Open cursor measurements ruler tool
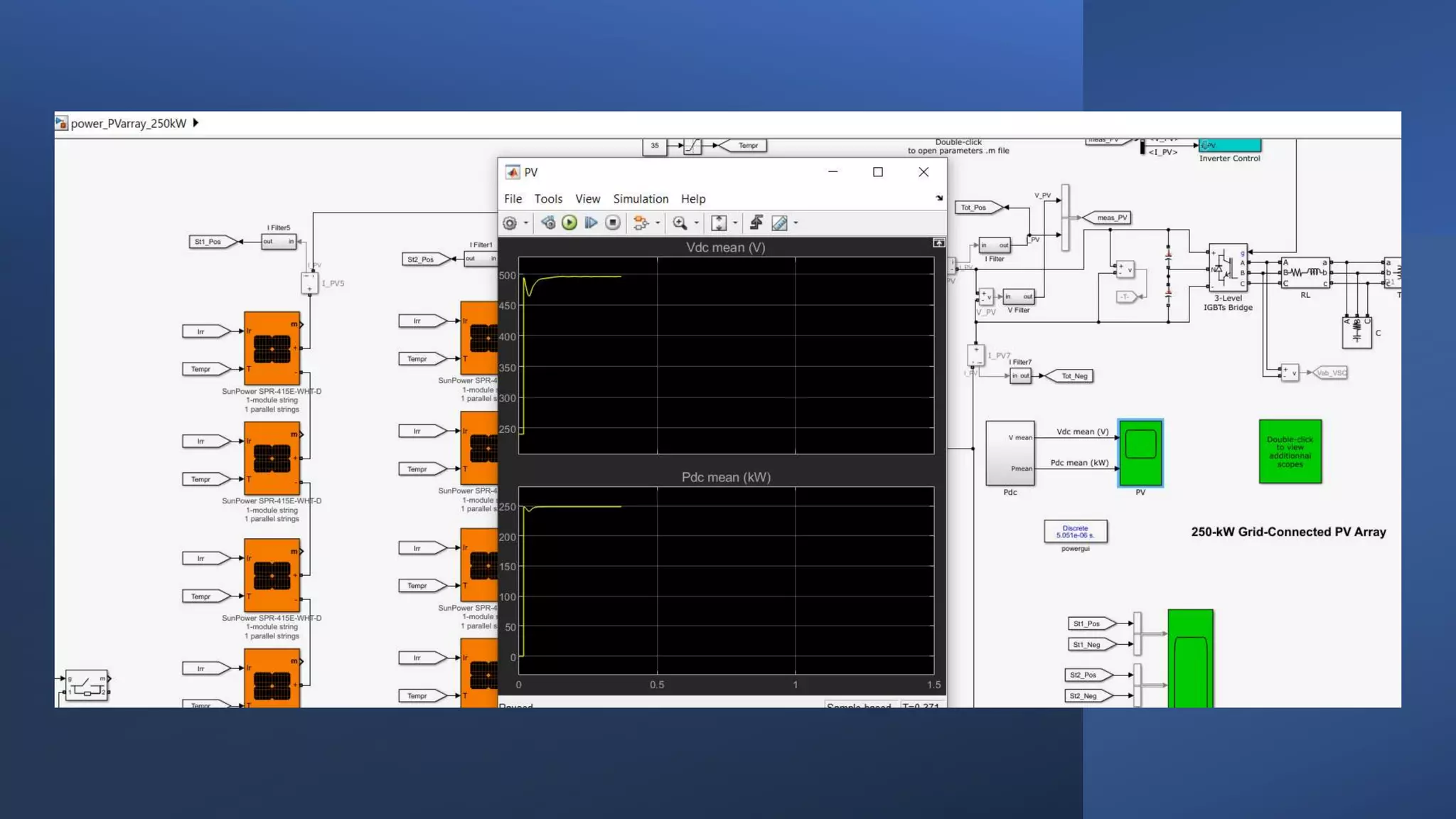Image resolution: width=1456 pixels, height=819 pixels. [x=779, y=223]
